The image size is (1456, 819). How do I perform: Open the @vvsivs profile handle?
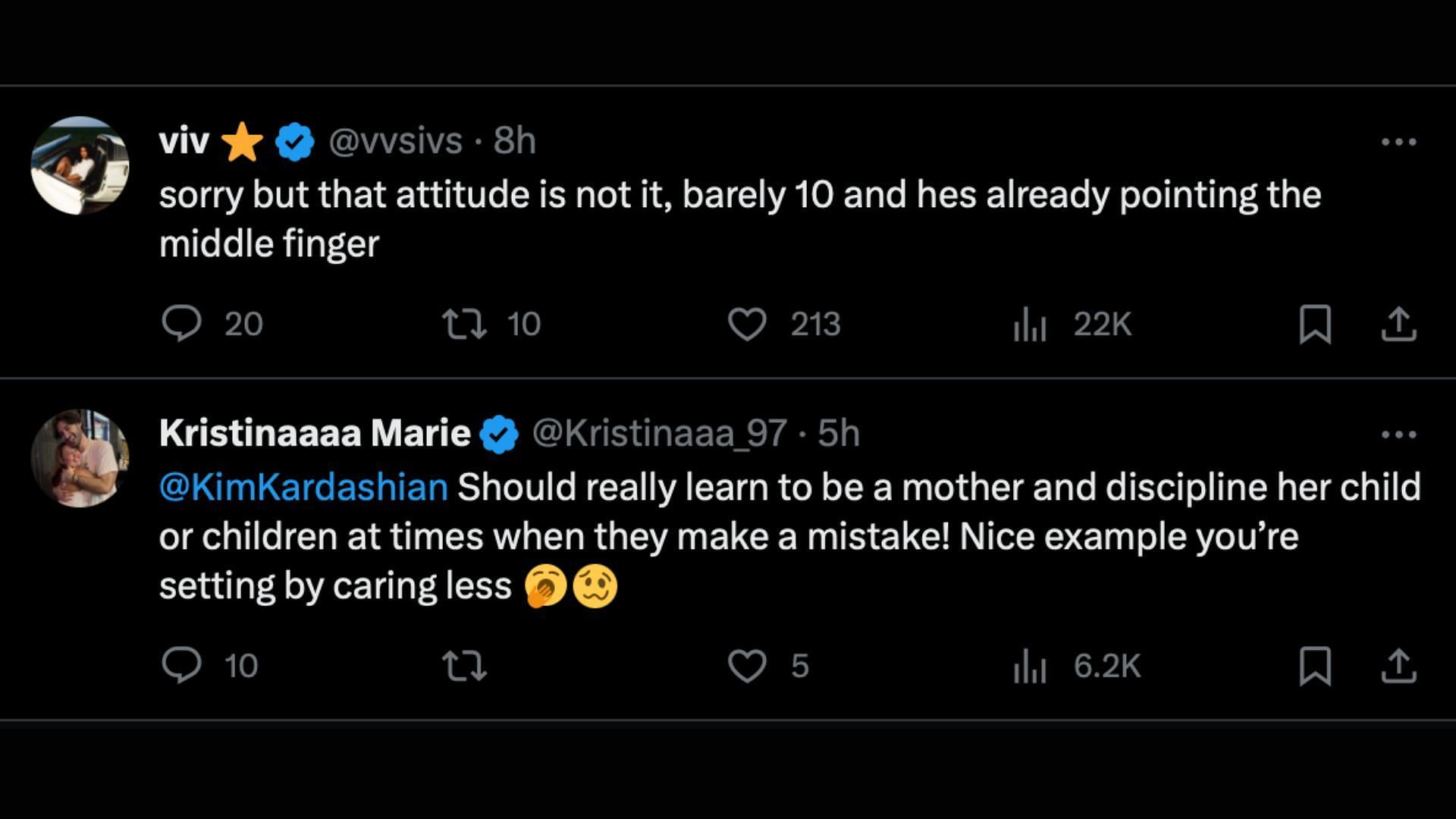pyautogui.click(x=395, y=141)
